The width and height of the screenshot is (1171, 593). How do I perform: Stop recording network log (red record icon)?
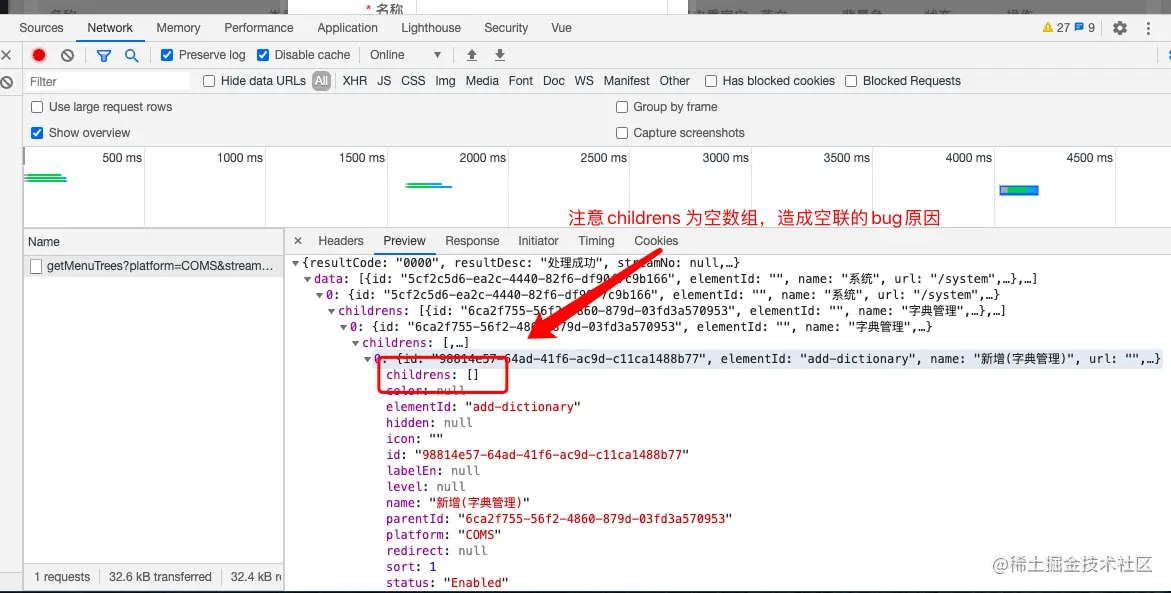point(39,55)
